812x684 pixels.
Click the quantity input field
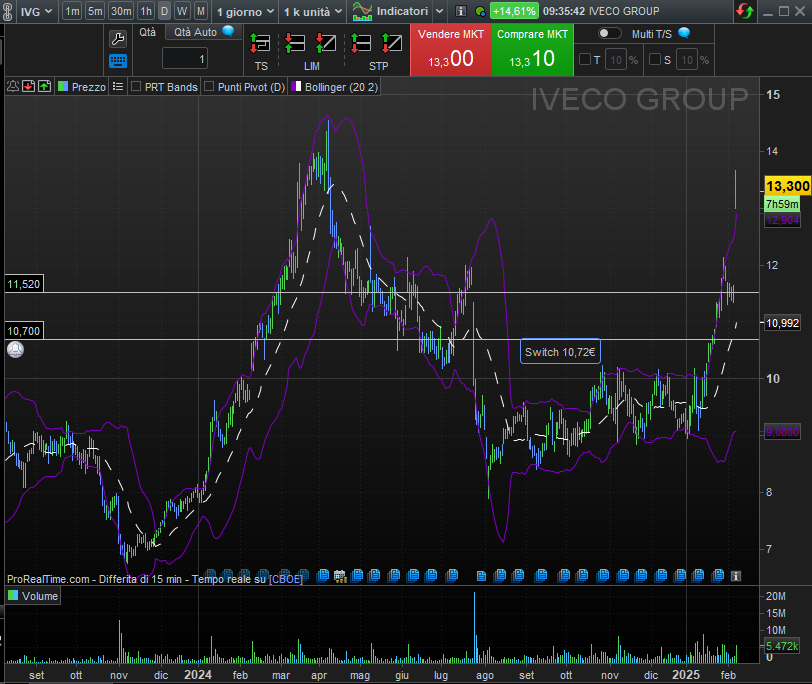[x=185, y=59]
